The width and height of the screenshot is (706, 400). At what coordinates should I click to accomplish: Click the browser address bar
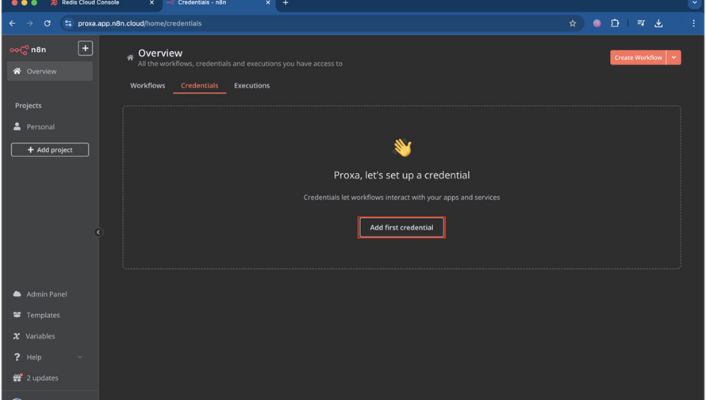click(x=300, y=24)
